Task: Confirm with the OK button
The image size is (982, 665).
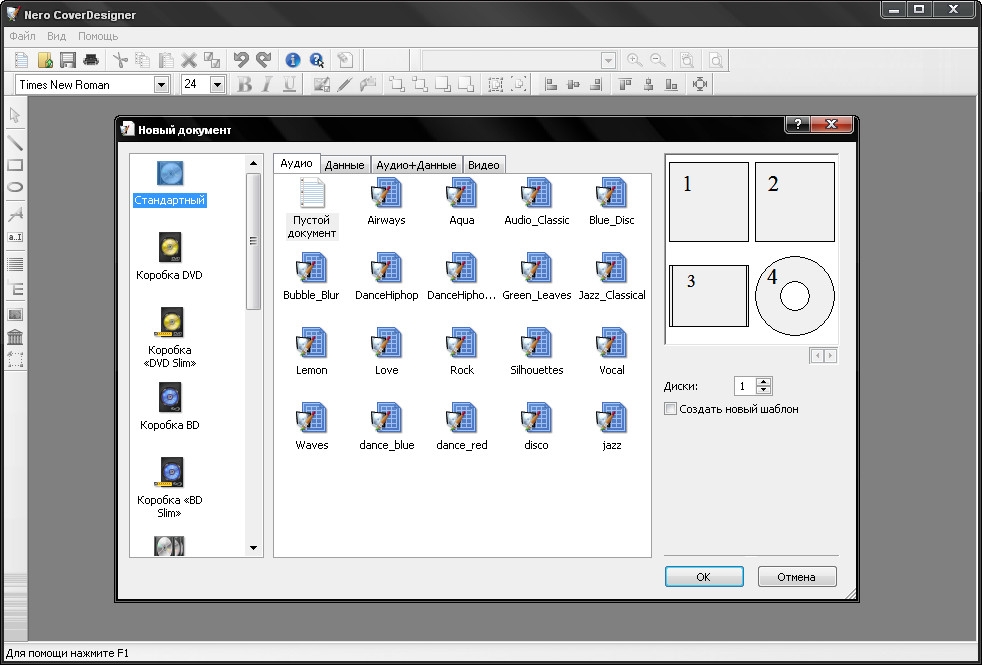Action: 703,577
